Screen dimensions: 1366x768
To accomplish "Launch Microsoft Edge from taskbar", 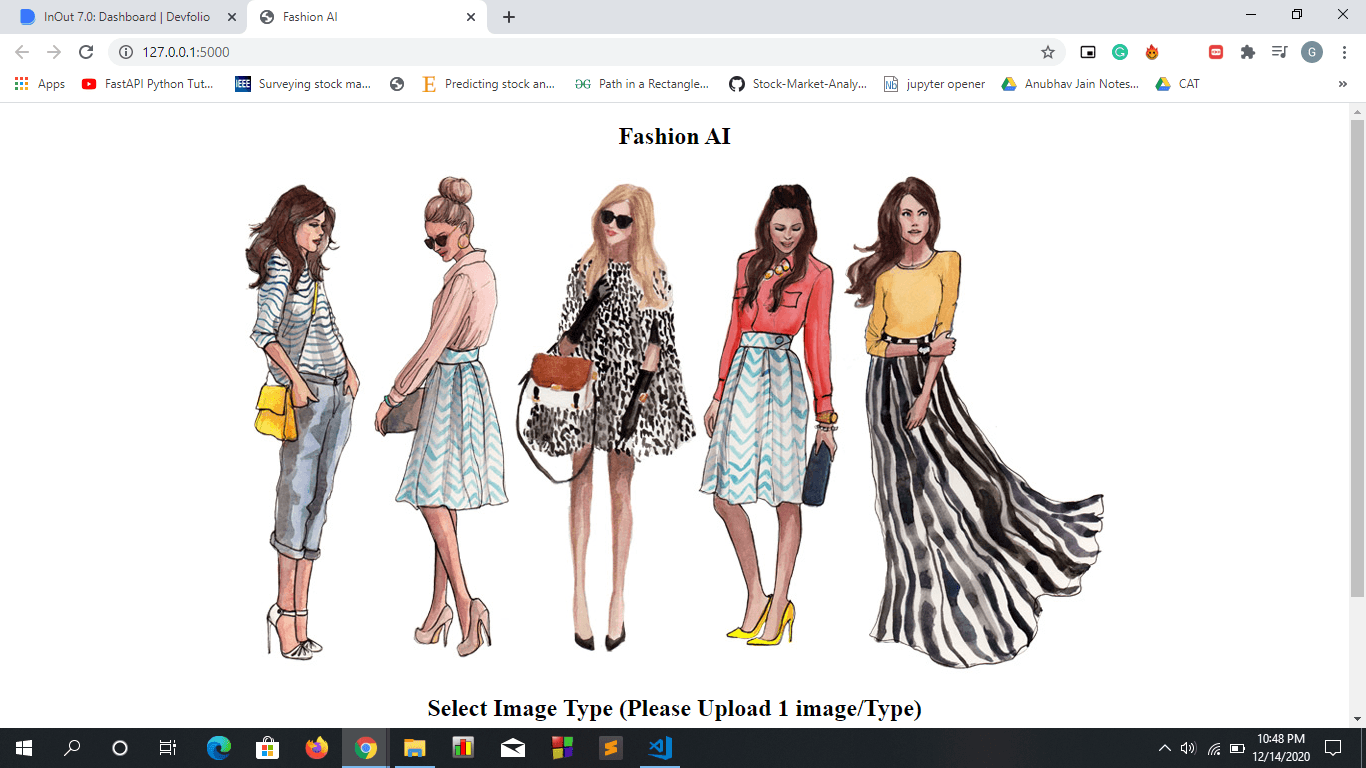I will [x=218, y=748].
